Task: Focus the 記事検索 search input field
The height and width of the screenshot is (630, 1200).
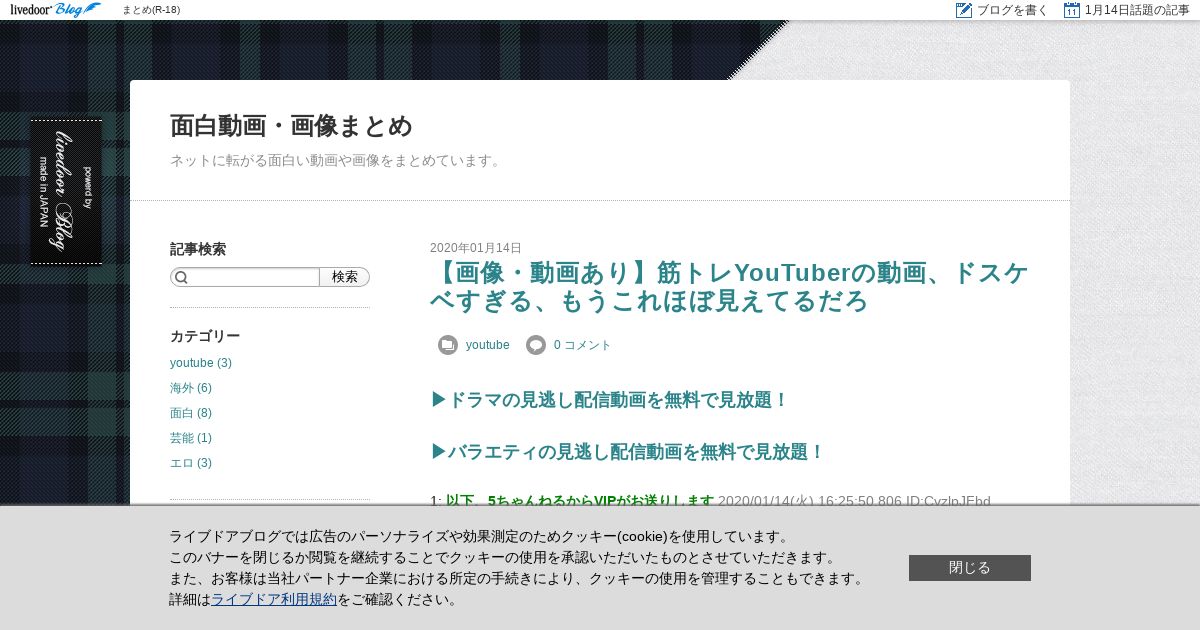Action: pyautogui.click(x=245, y=277)
